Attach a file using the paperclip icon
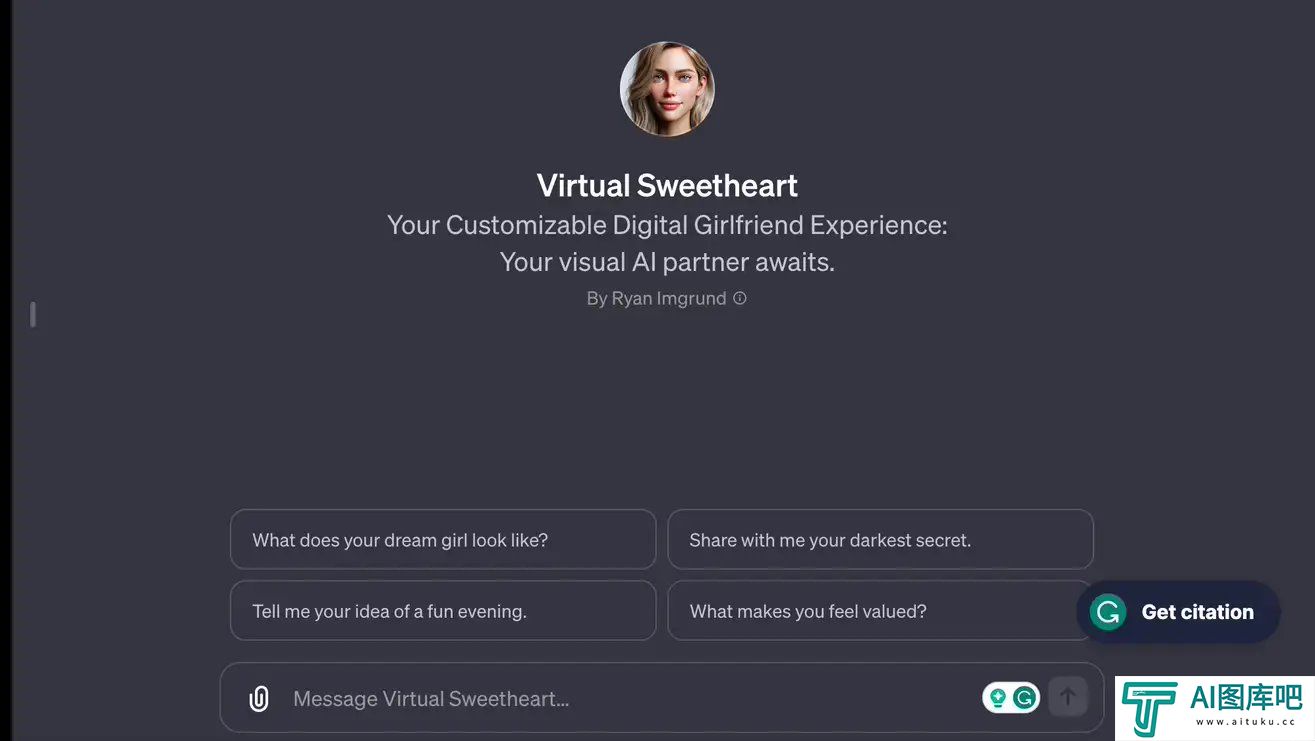Image resolution: width=1315 pixels, height=741 pixels. [259, 698]
